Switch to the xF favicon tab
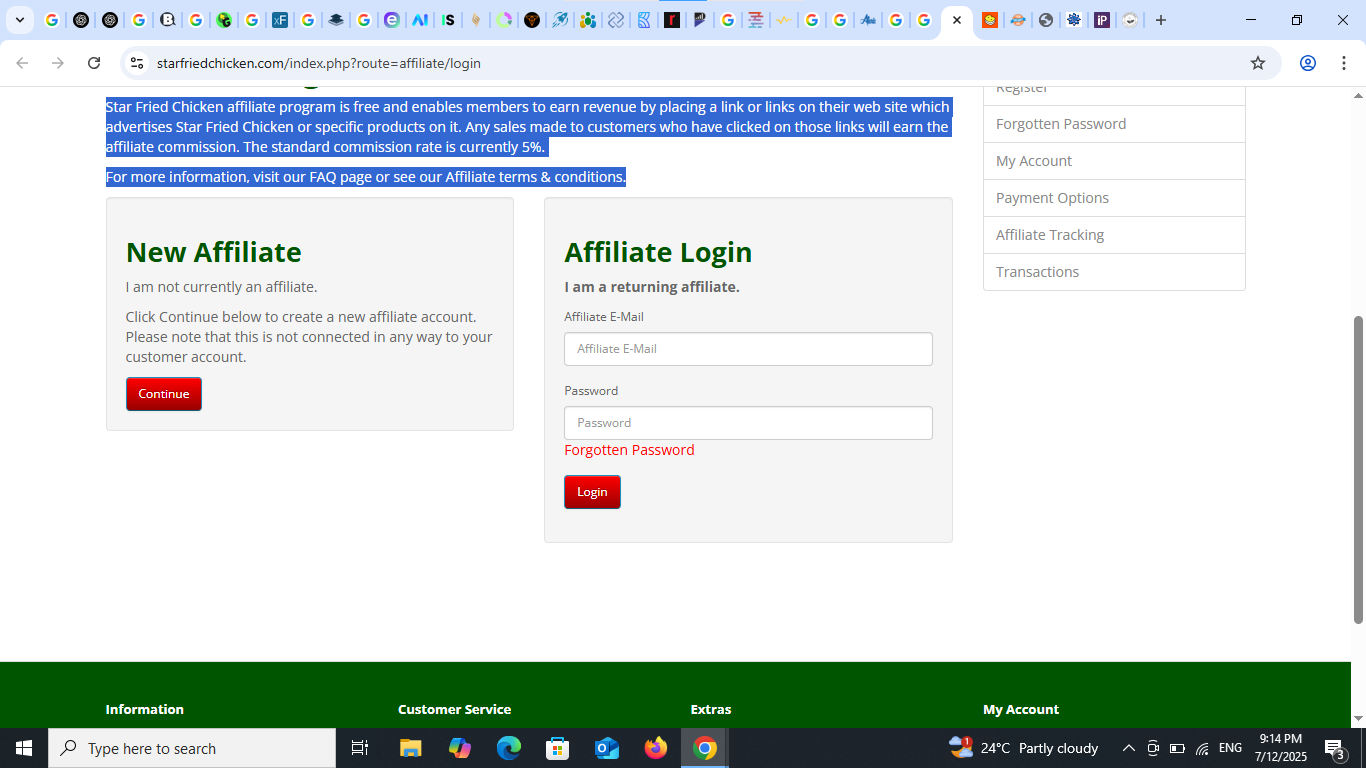The height and width of the screenshot is (768, 1366). click(280, 20)
